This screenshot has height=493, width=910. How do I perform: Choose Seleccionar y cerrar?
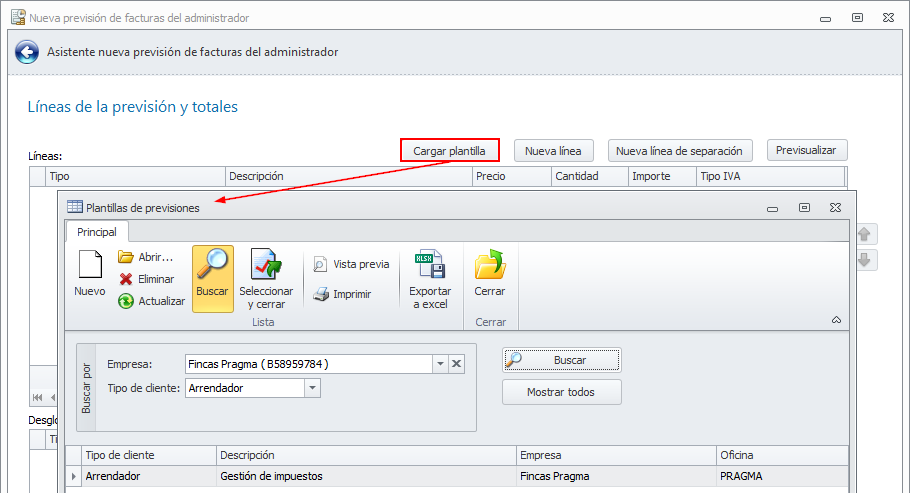pos(266,279)
